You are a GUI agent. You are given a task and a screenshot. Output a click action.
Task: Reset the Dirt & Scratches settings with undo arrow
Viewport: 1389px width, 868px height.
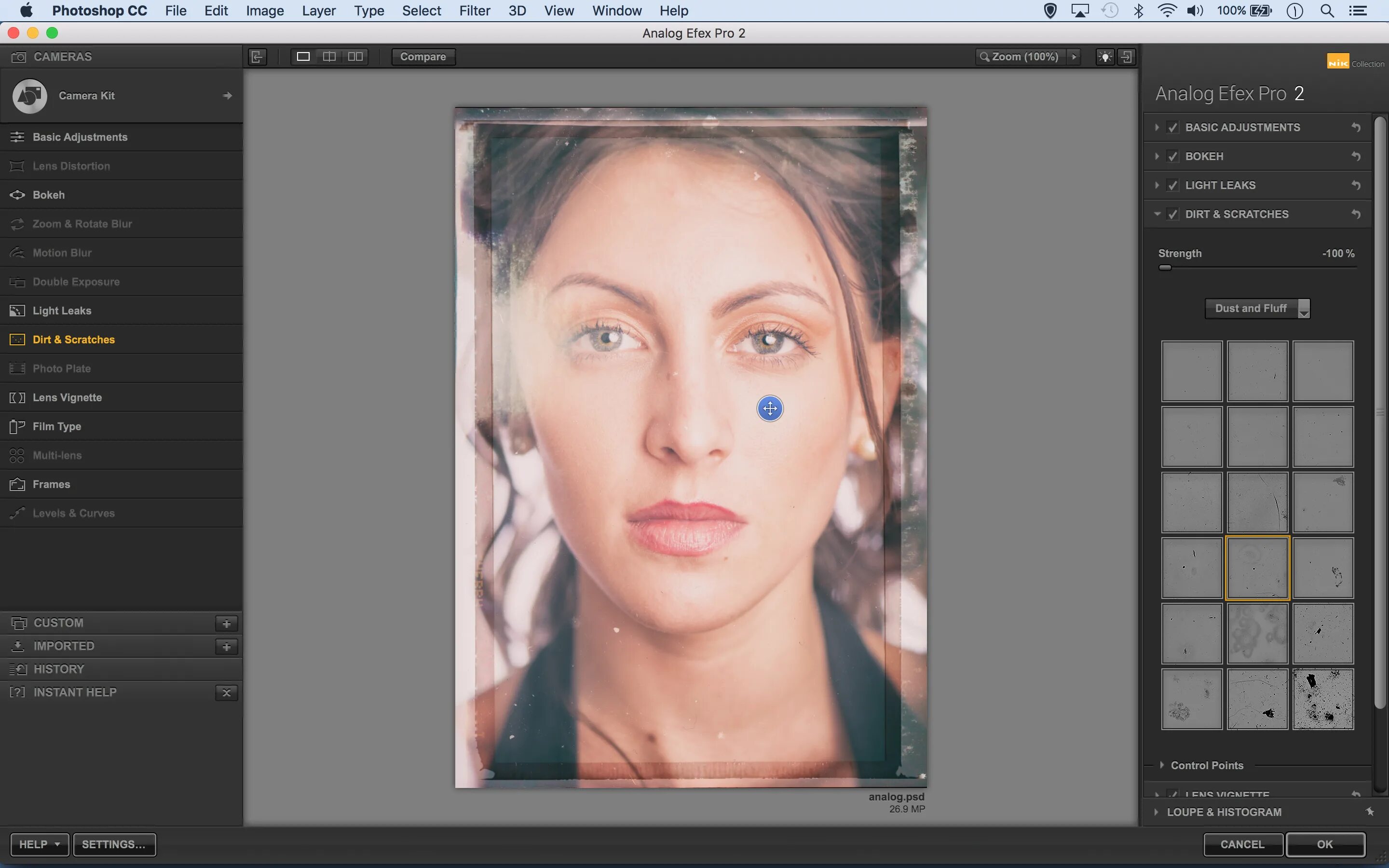coord(1355,214)
